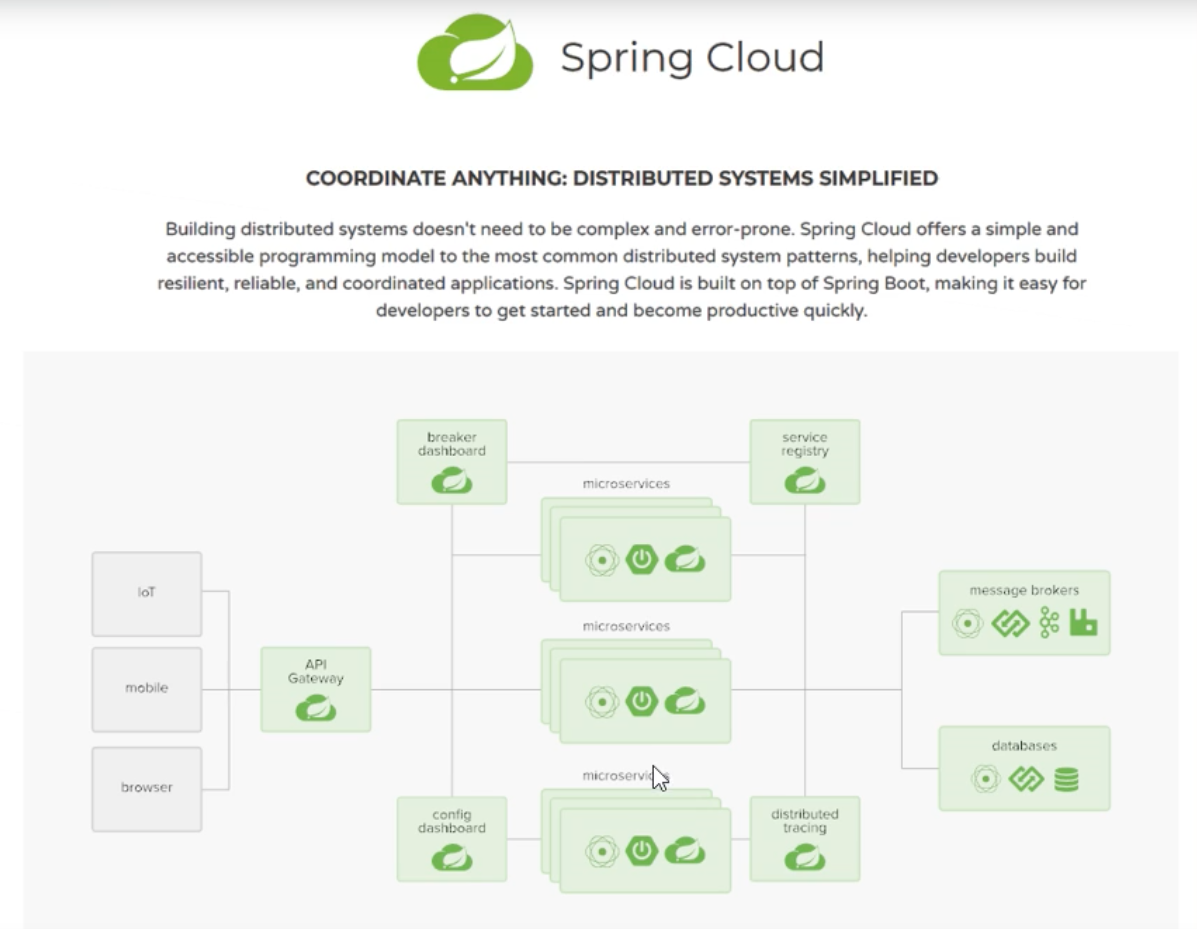Select the factory-shaped icon in message brokers
This screenshot has width=1197, height=929.
(1083, 623)
